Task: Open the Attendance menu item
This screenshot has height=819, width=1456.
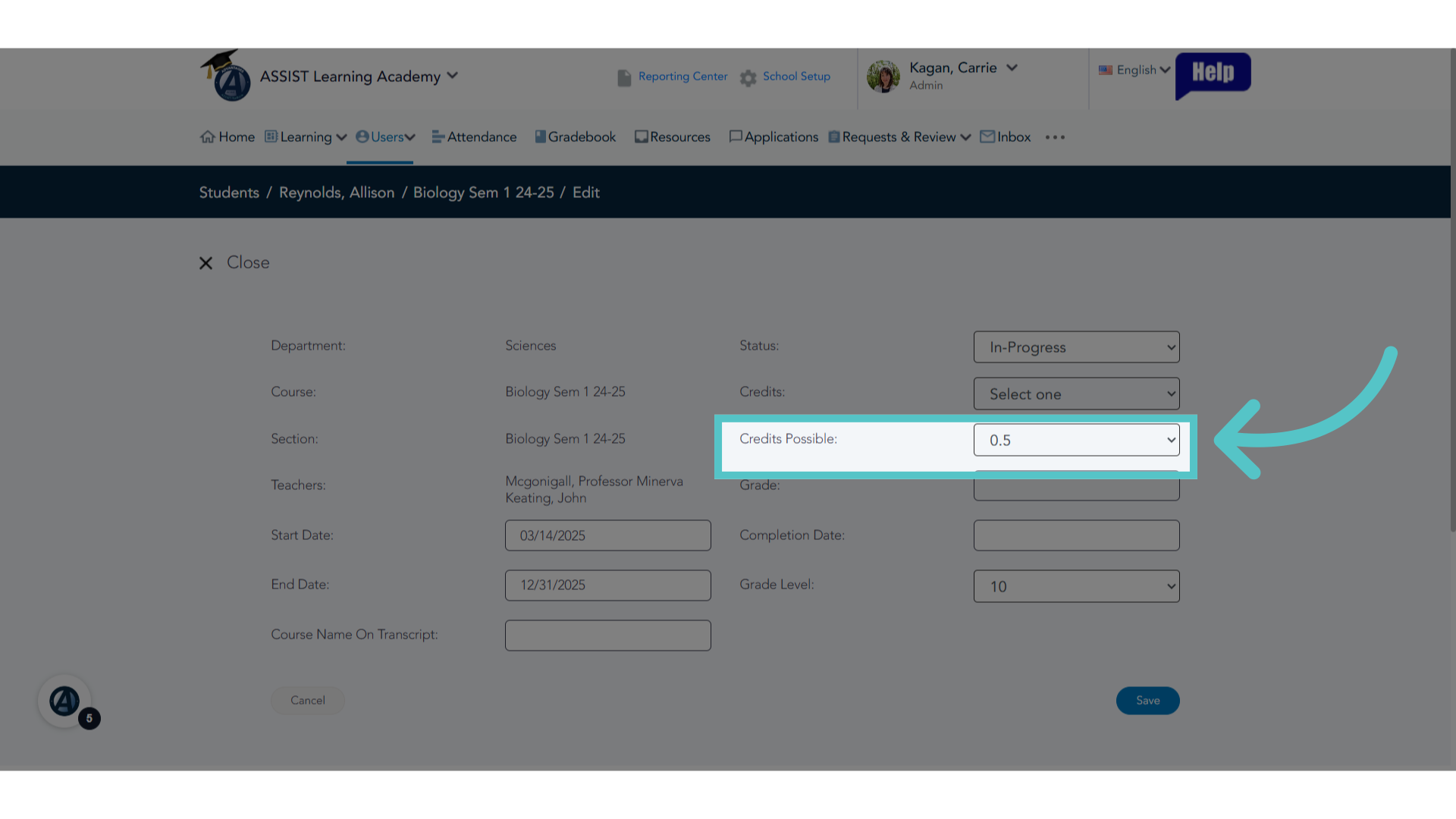Action: point(475,137)
